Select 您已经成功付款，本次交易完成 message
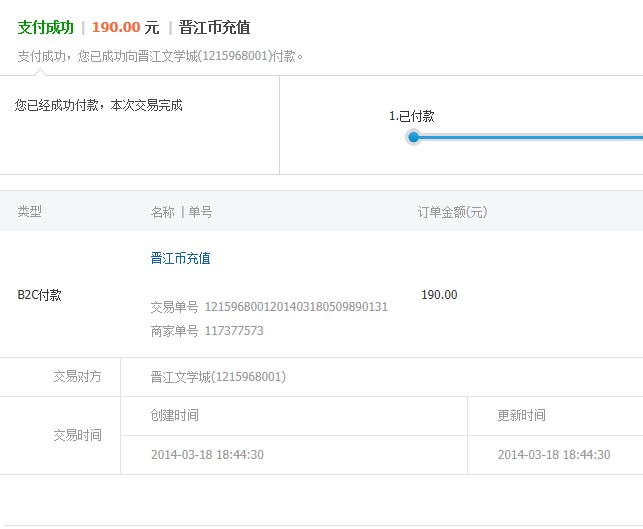643x529 pixels. 98,105
